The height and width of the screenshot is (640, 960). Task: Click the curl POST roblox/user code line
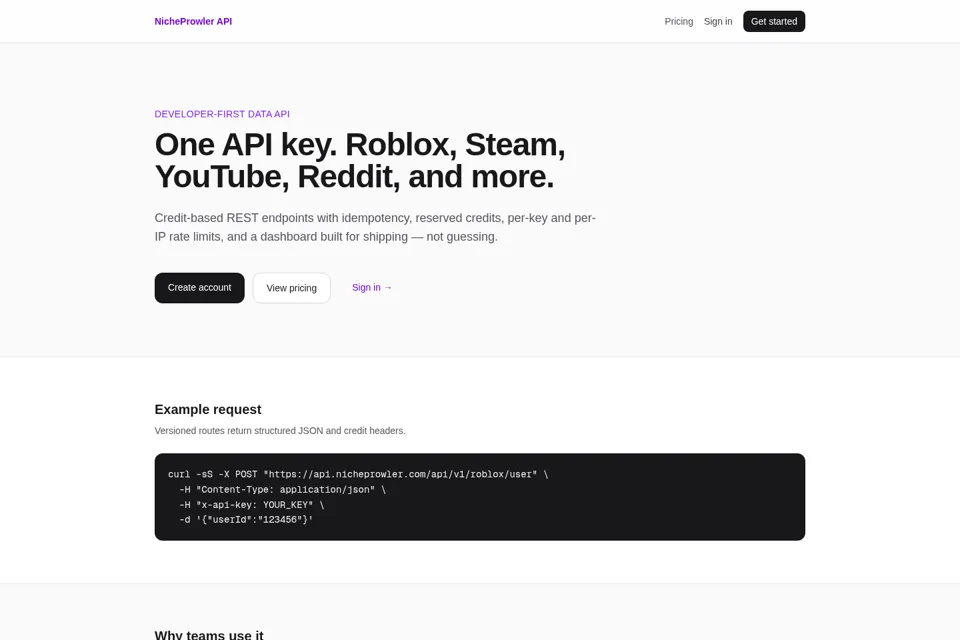358,474
